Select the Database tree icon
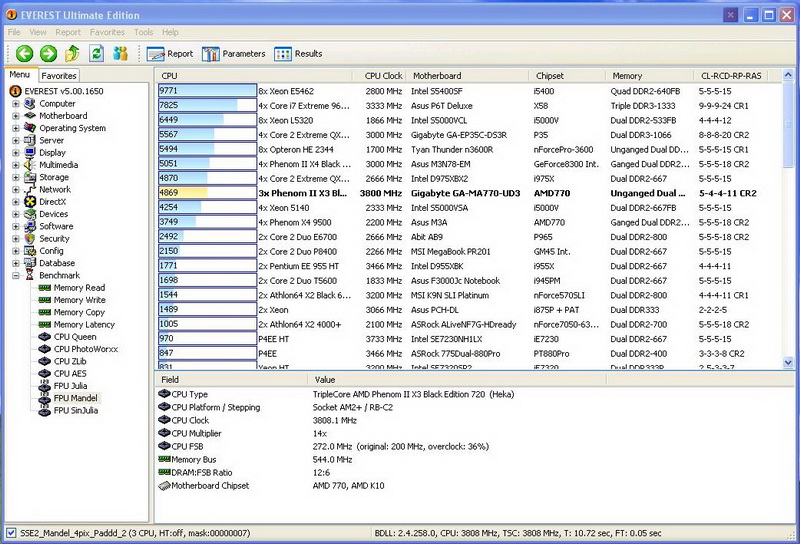800x544 pixels. point(30,263)
